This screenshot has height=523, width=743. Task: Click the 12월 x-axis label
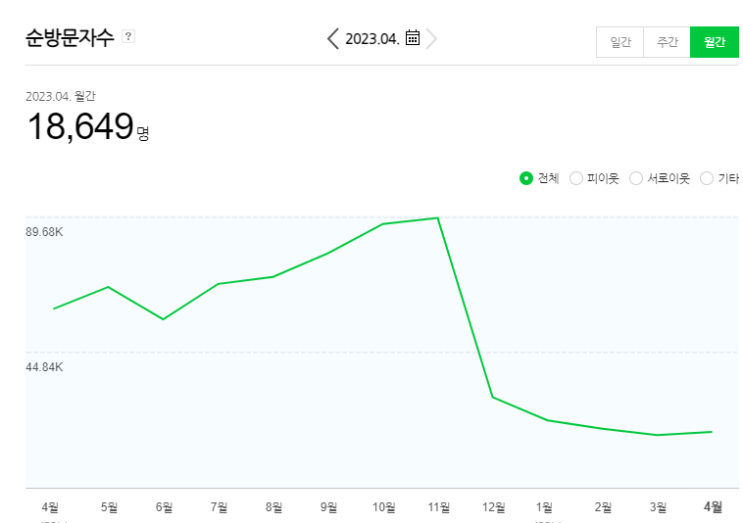tap(494, 507)
